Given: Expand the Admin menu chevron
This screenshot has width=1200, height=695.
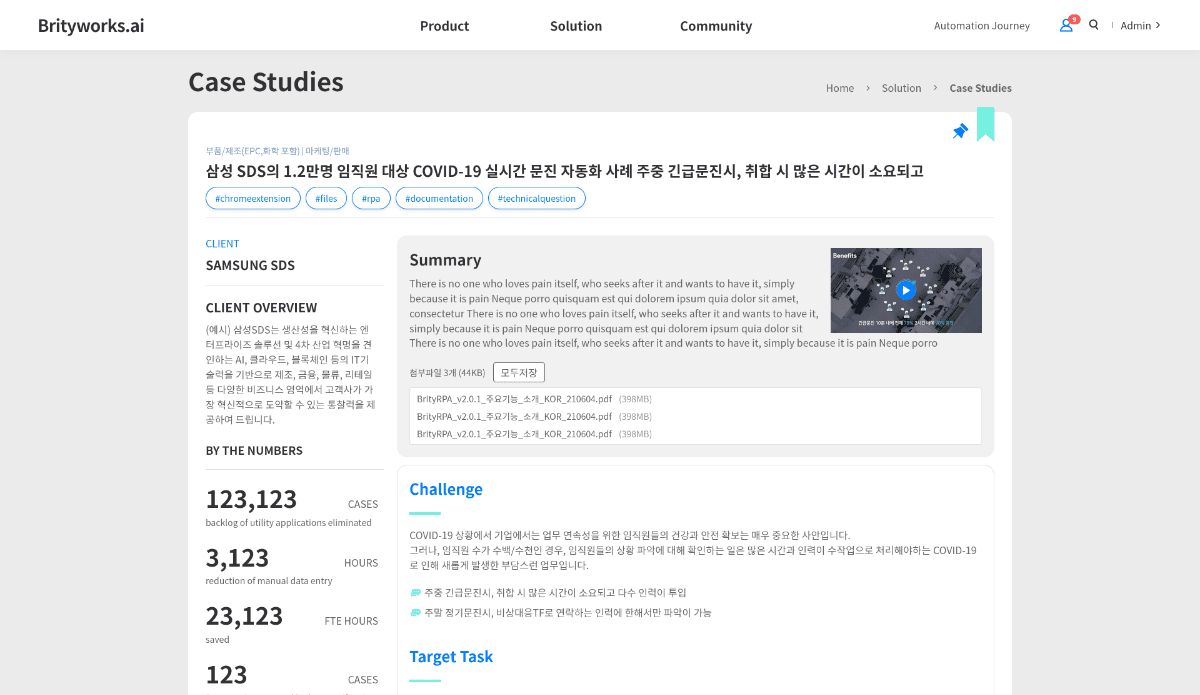Looking at the screenshot, I should coord(1158,25).
